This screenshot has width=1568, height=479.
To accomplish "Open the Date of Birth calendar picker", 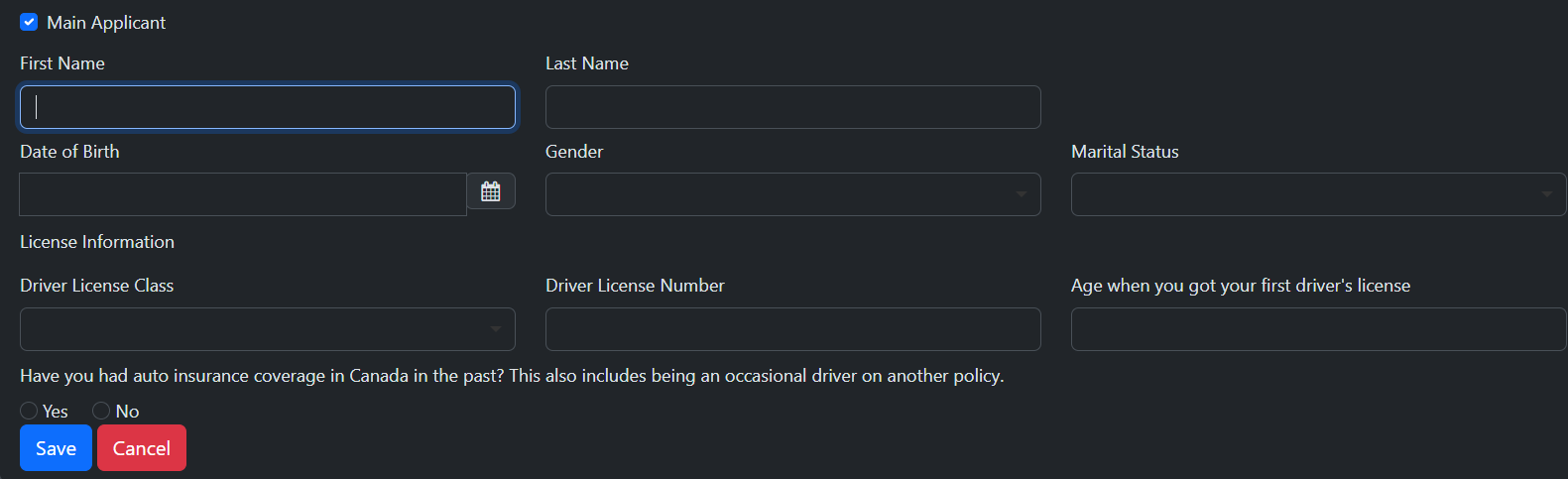I will pyautogui.click(x=491, y=191).
